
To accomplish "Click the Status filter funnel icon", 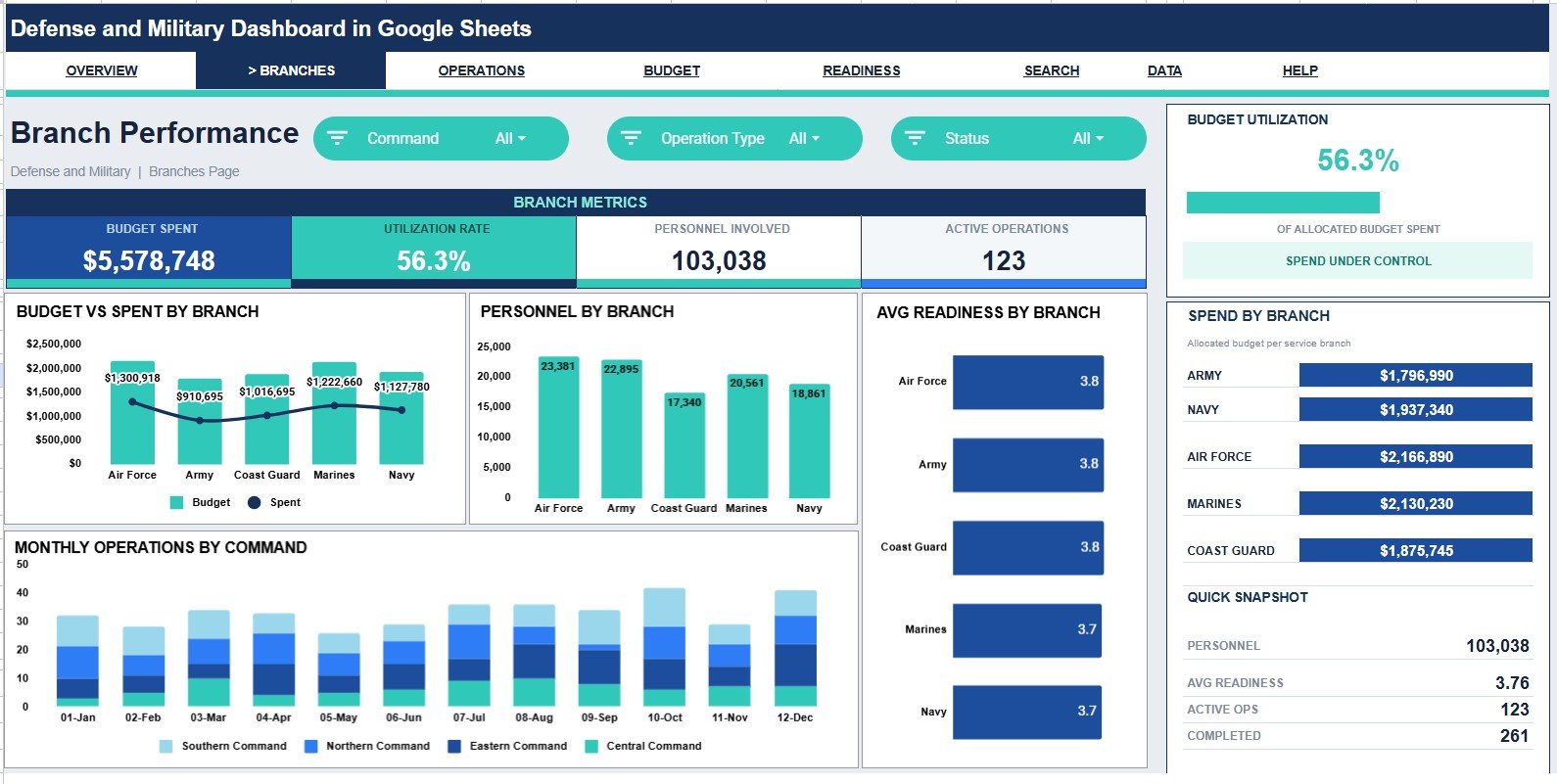I will pyautogui.click(x=915, y=138).
